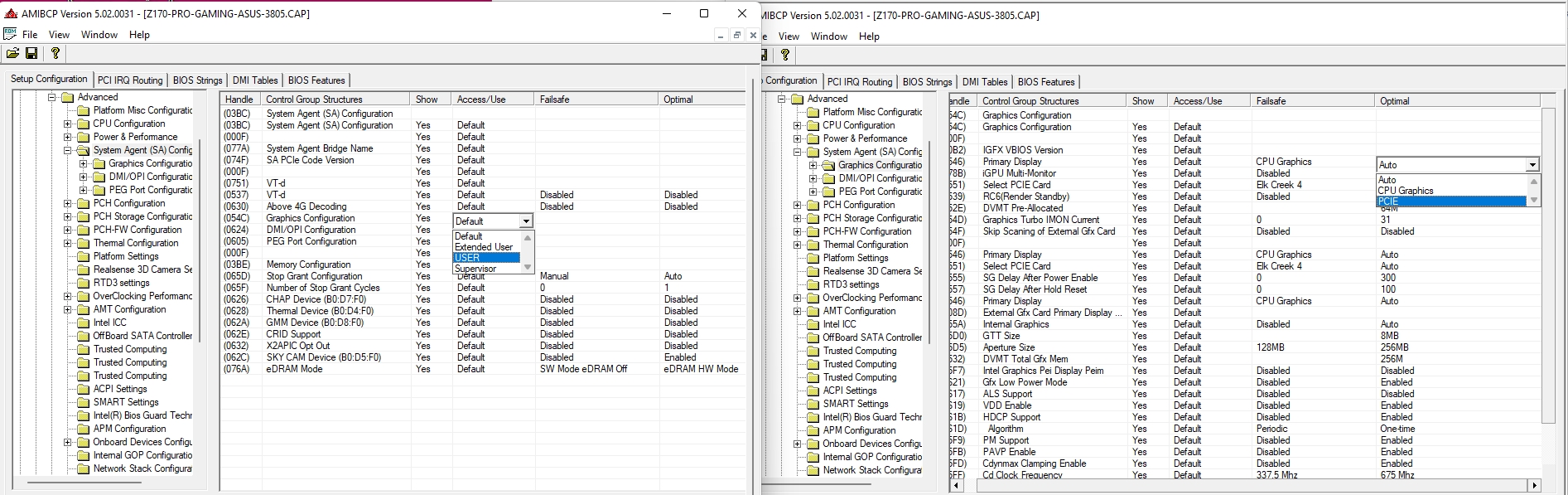Click the Failsafe column header in left table

596,99
